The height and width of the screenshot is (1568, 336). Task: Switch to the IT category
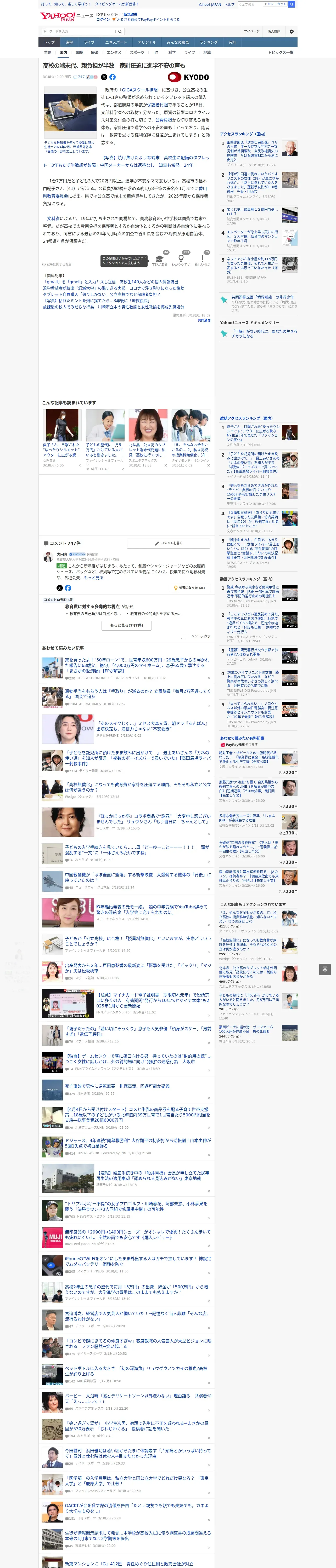click(x=156, y=52)
